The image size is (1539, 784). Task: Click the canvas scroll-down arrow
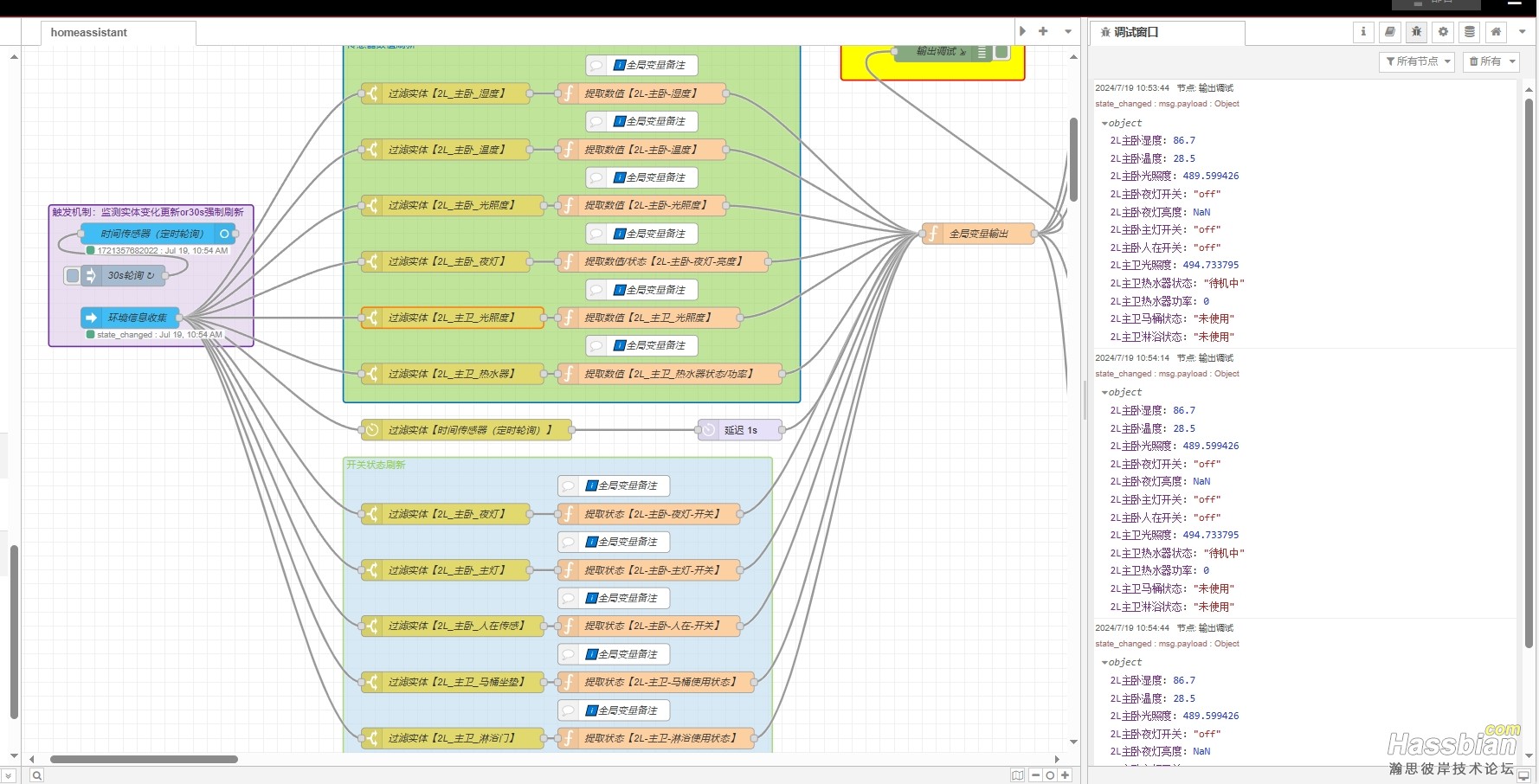[1073, 742]
